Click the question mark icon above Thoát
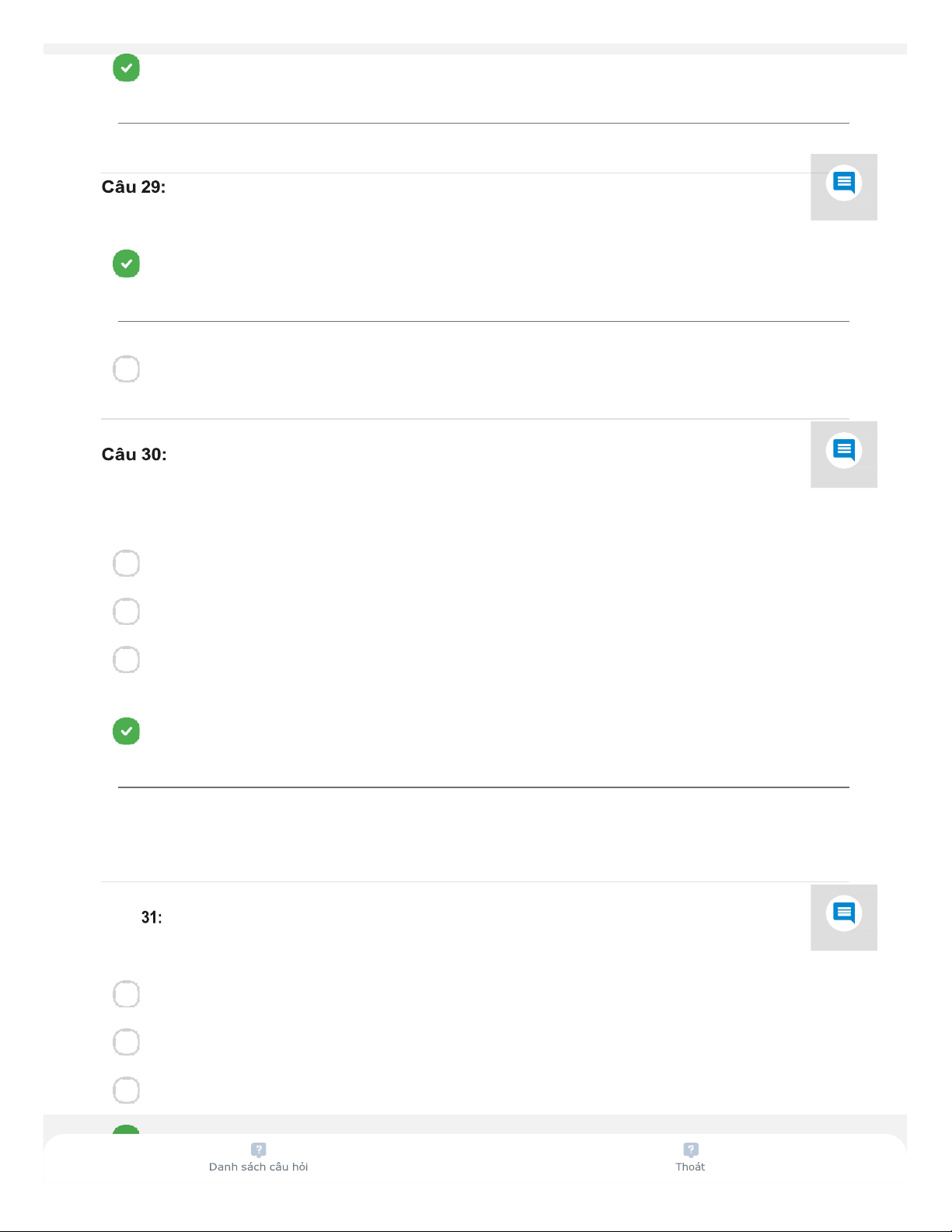This screenshot has width=952, height=1232. (690, 1150)
